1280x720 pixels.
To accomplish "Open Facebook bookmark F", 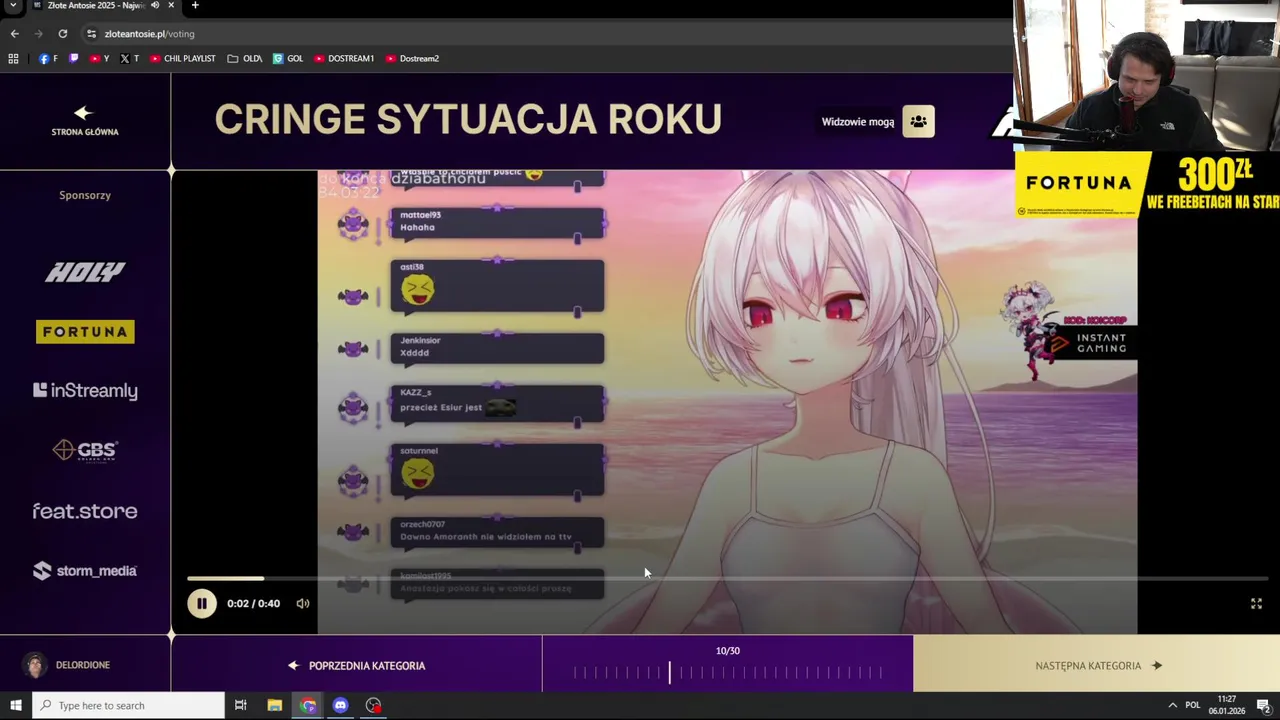I will coord(48,59).
